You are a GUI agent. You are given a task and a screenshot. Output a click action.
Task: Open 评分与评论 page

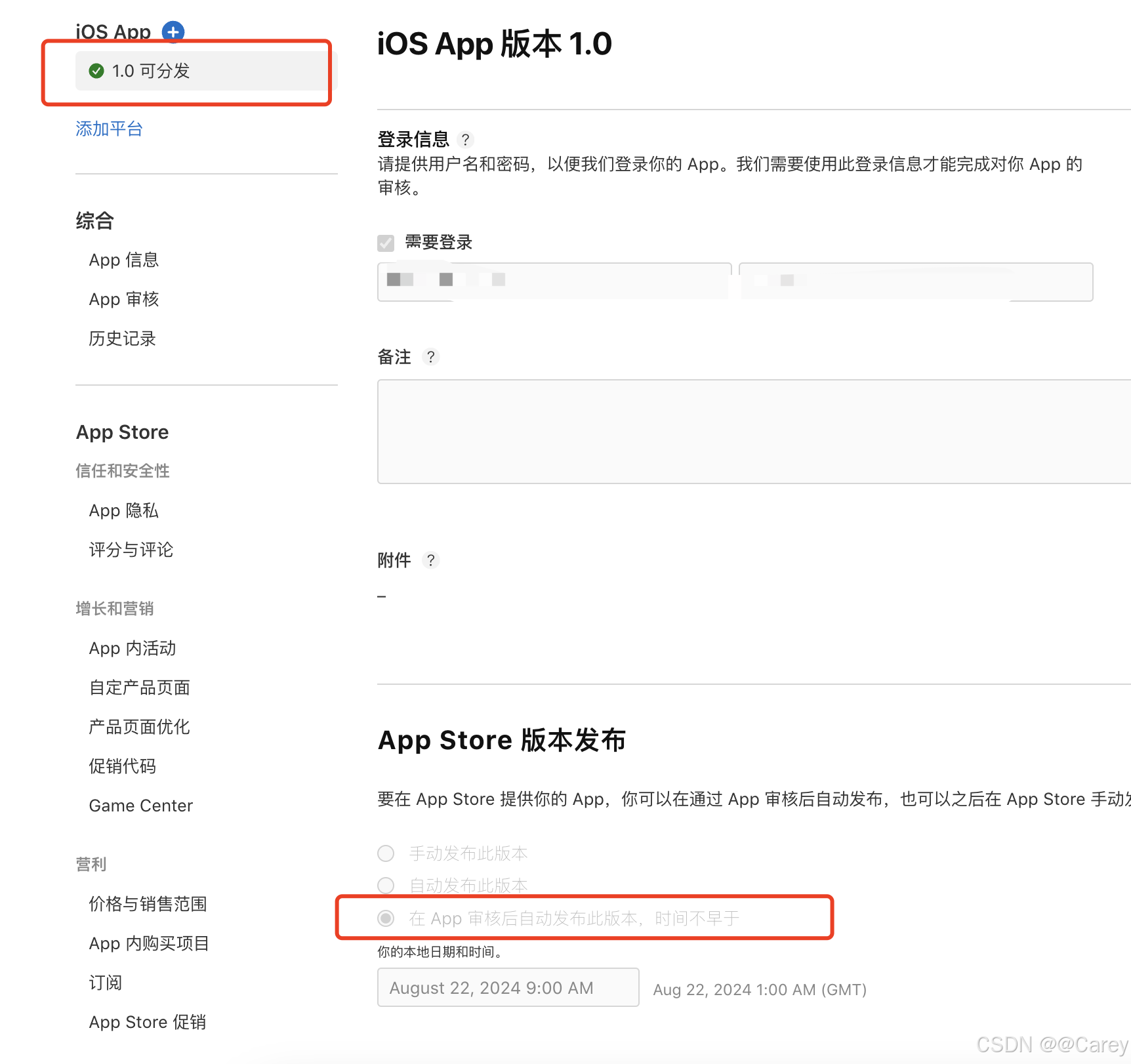click(x=131, y=550)
